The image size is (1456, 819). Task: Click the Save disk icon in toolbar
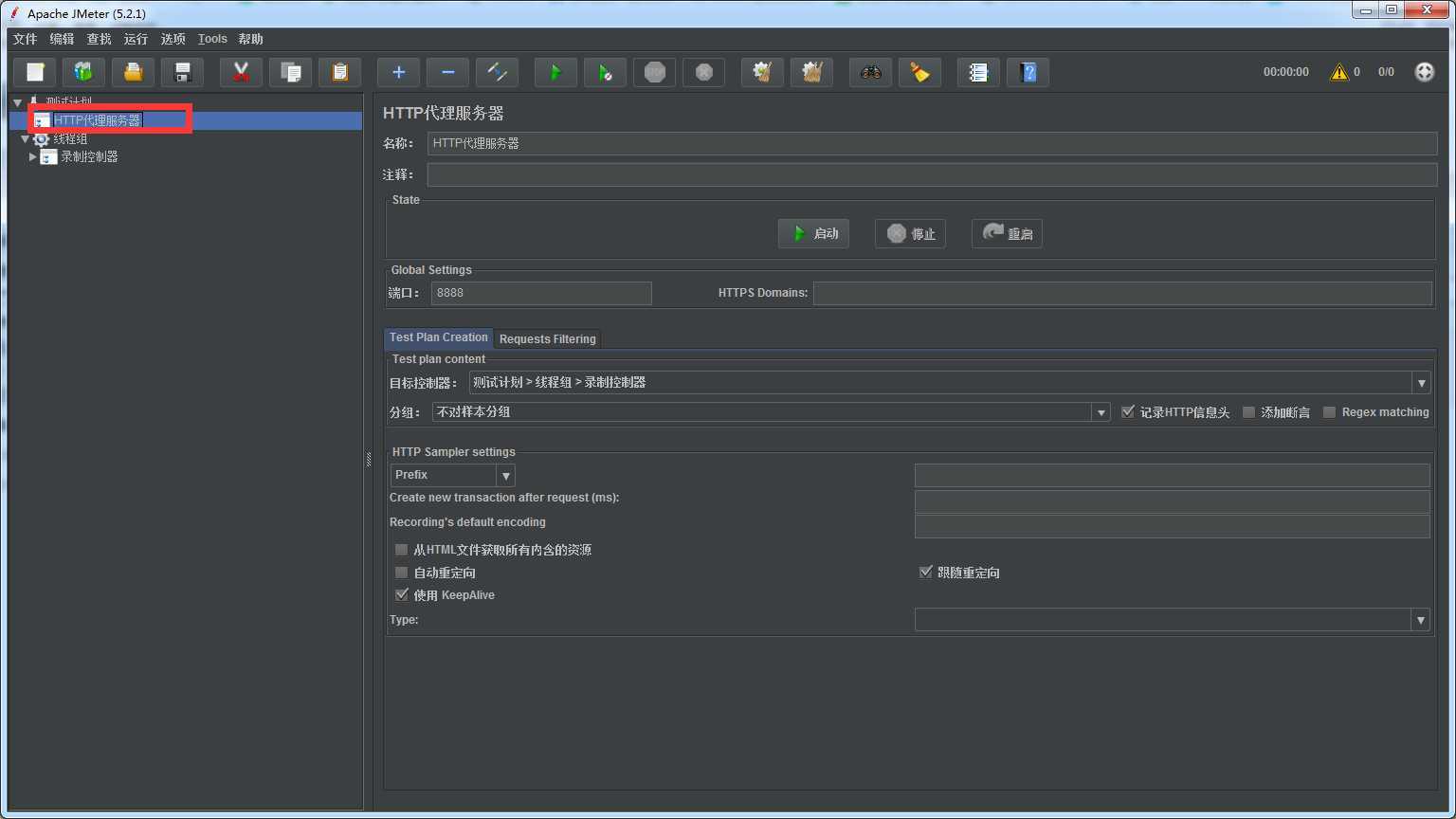tap(183, 72)
